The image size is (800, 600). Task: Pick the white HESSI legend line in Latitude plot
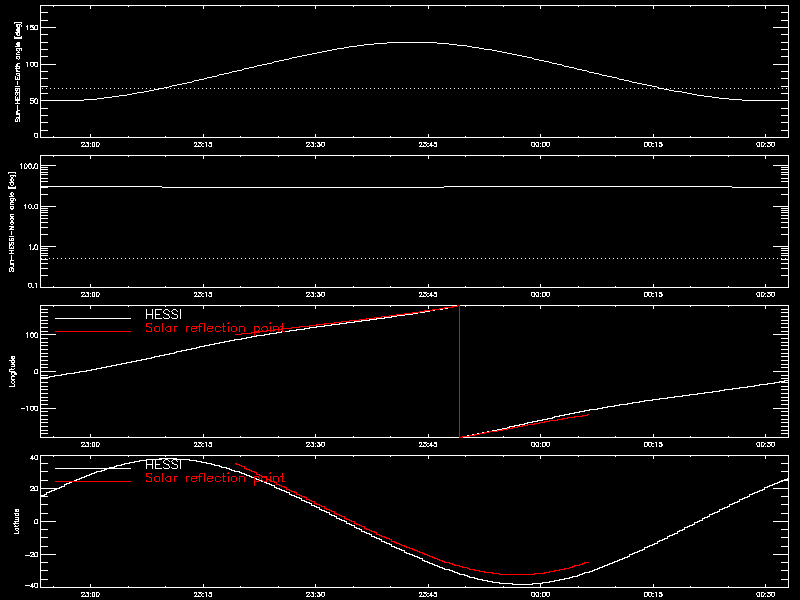93,468
